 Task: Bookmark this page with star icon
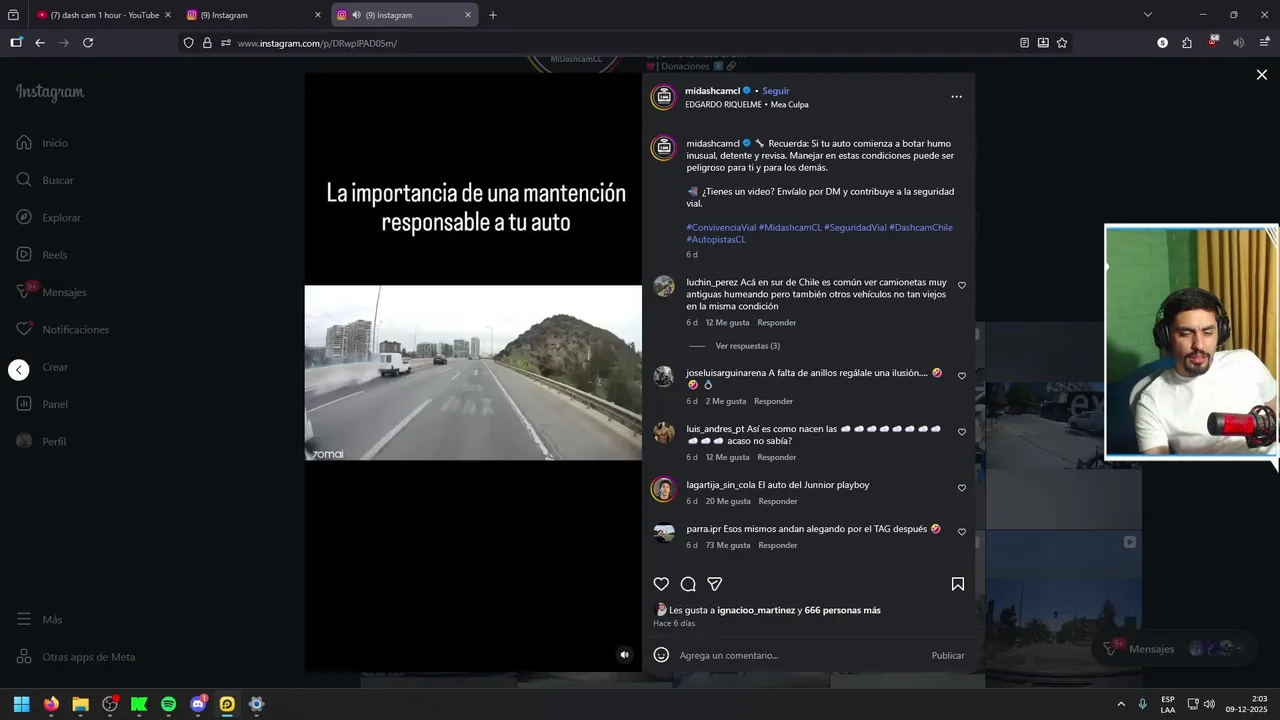1062,43
